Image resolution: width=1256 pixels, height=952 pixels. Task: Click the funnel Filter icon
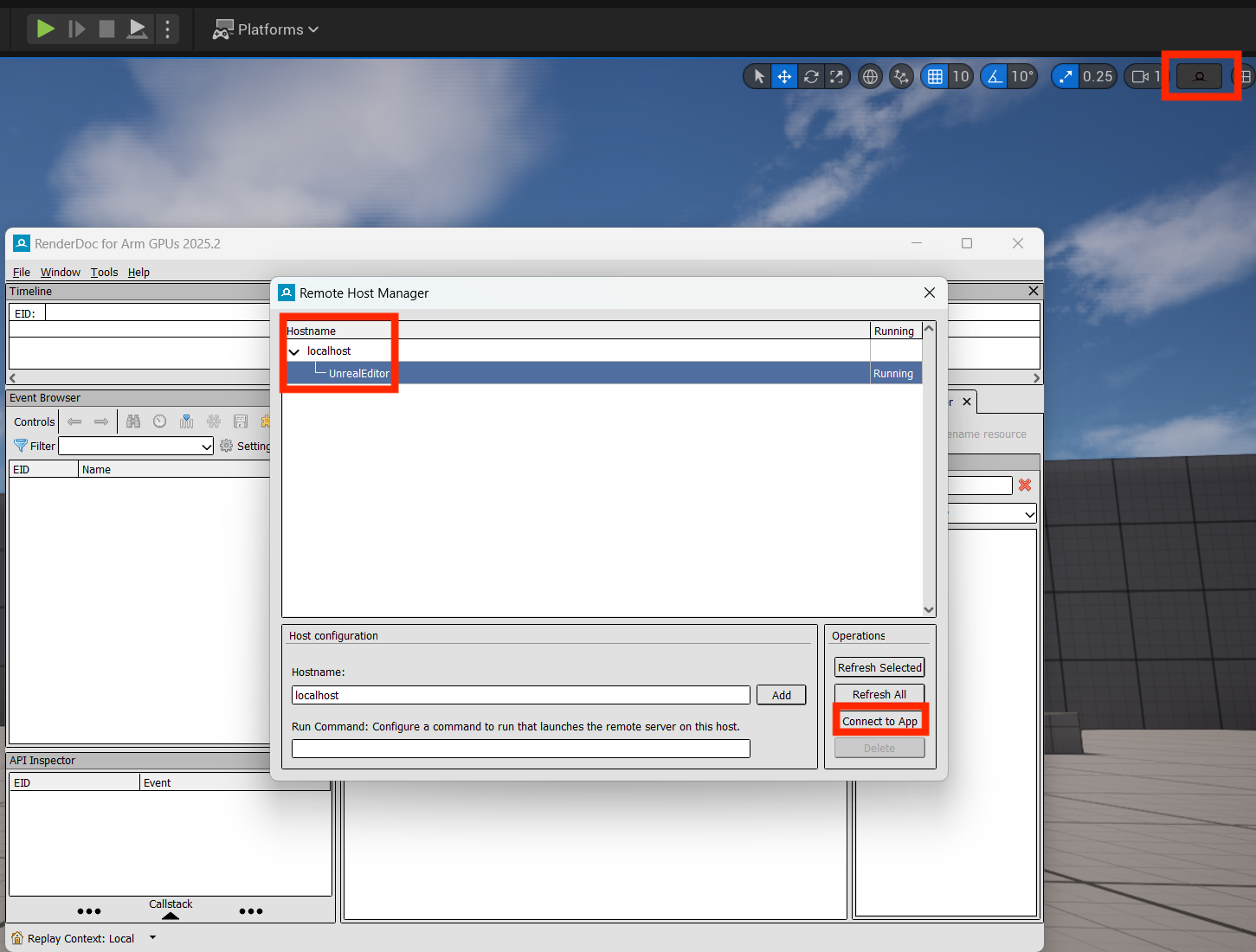[x=21, y=446]
